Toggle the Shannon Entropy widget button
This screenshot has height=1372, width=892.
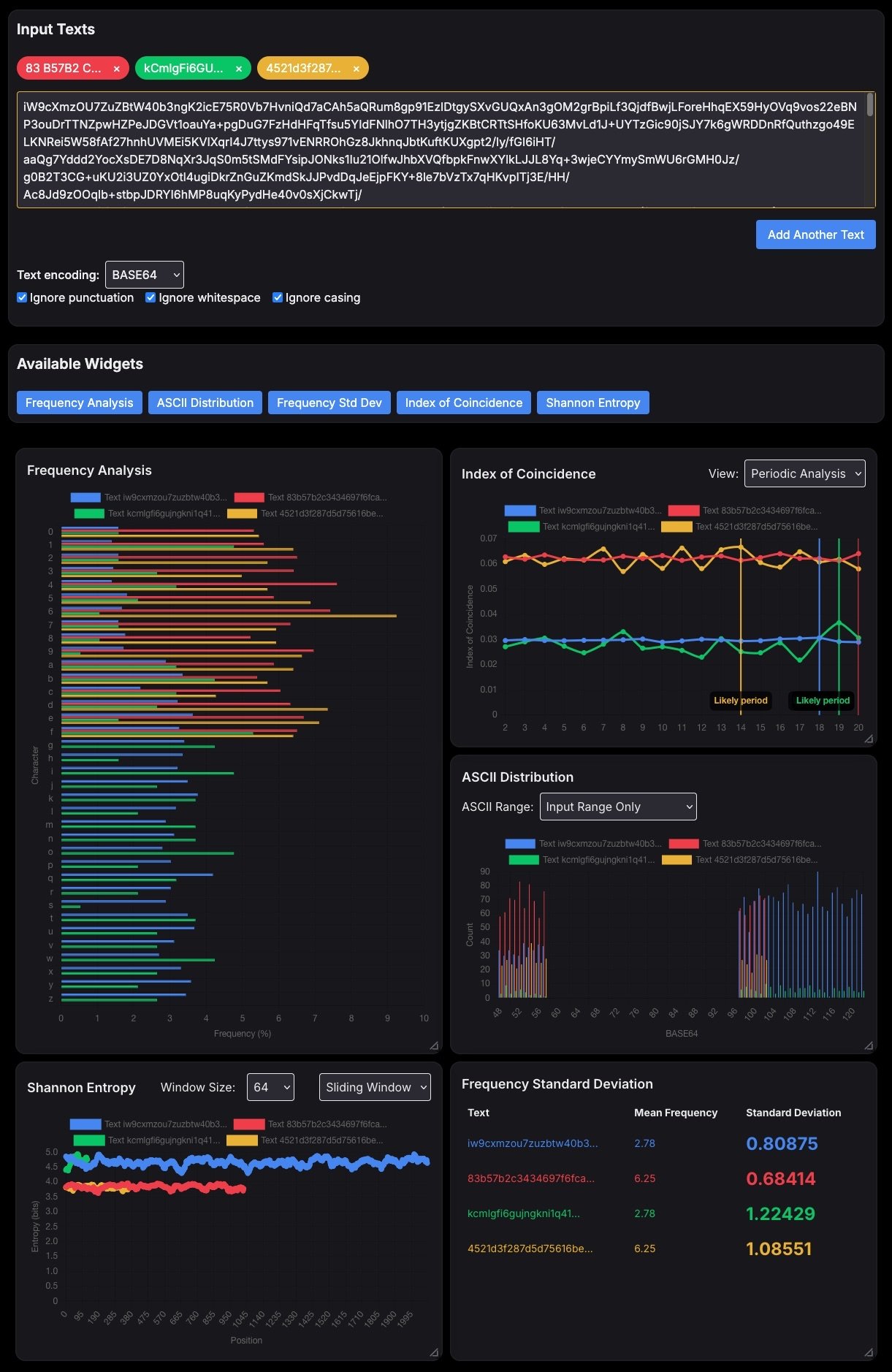592,403
